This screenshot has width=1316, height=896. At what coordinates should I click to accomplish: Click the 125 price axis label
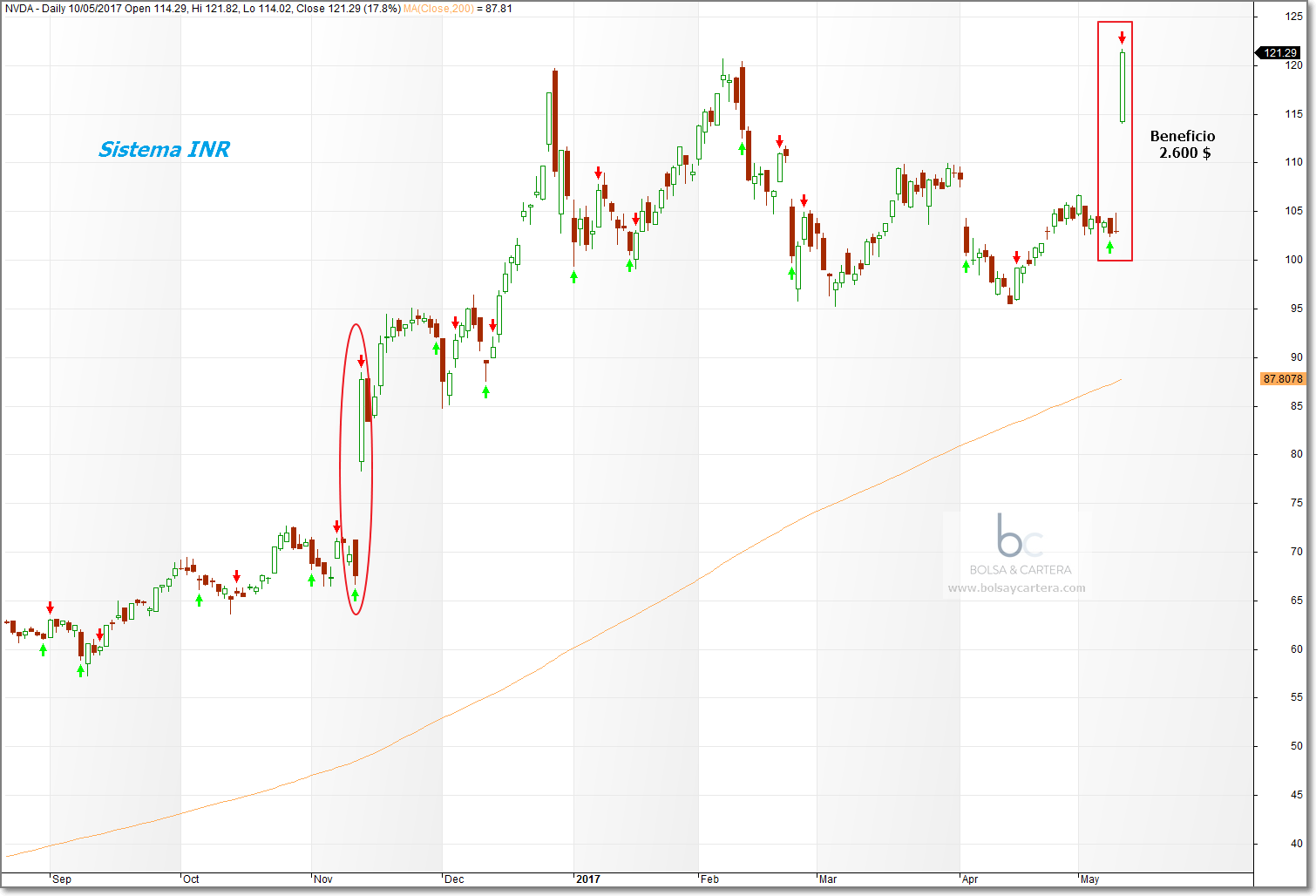[1293, 17]
